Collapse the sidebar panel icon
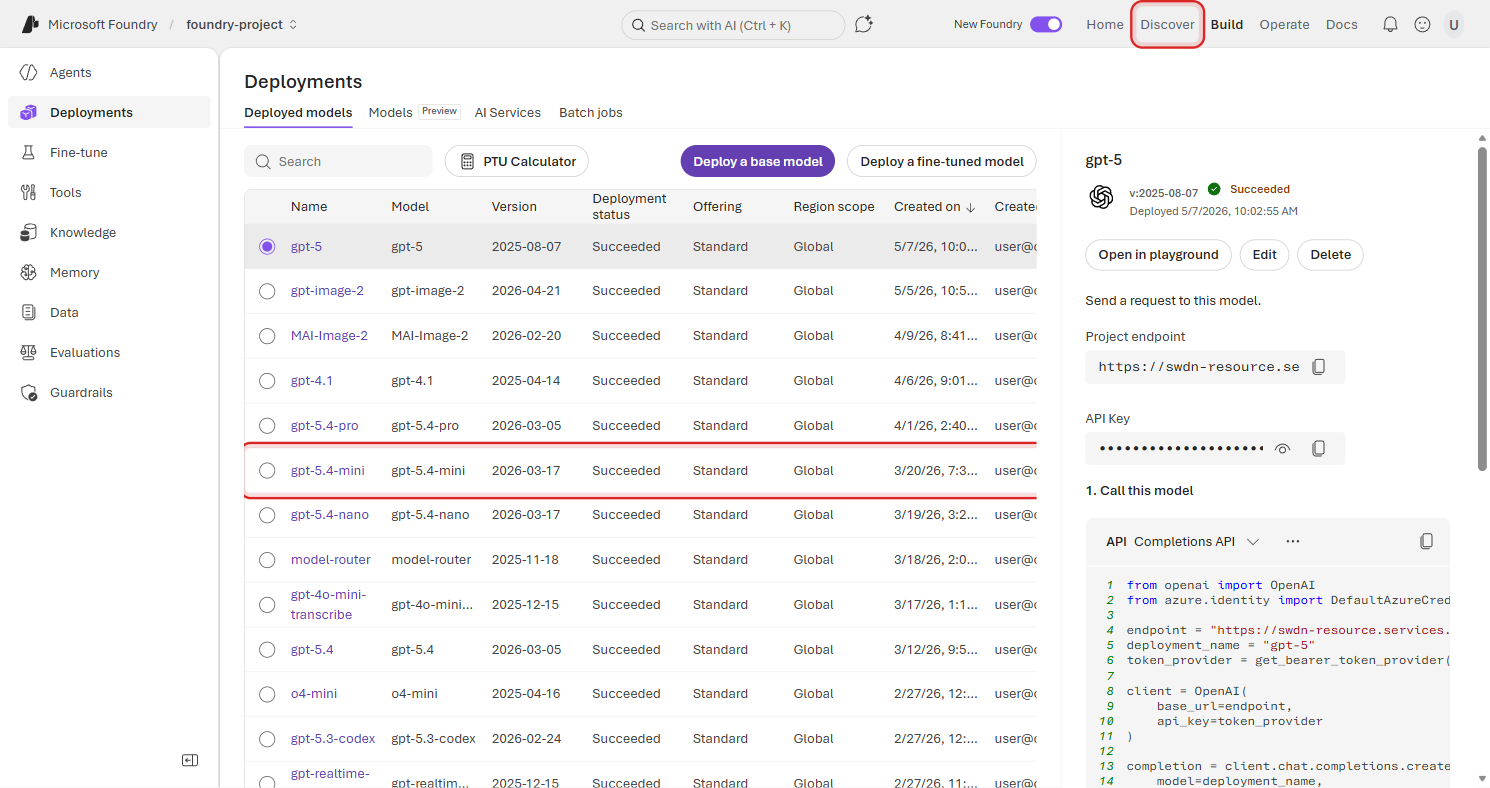This screenshot has width=1490, height=788. pos(190,760)
